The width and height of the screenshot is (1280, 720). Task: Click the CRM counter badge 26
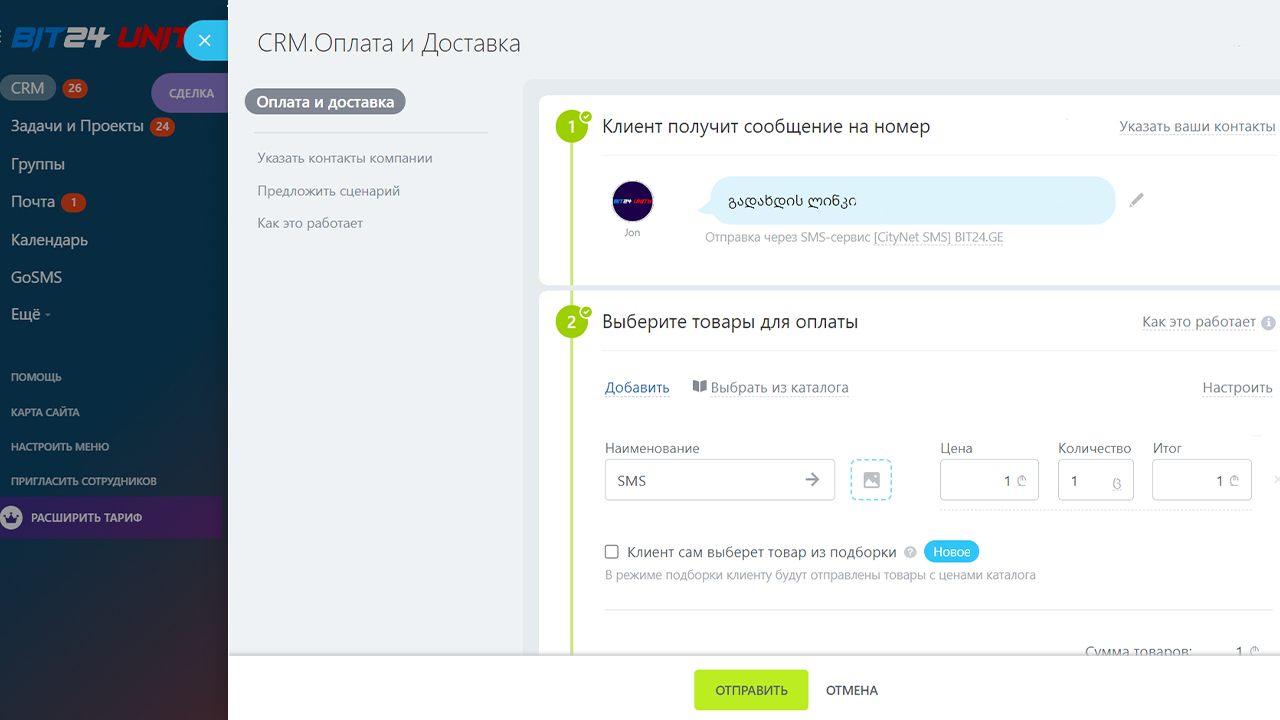74,88
